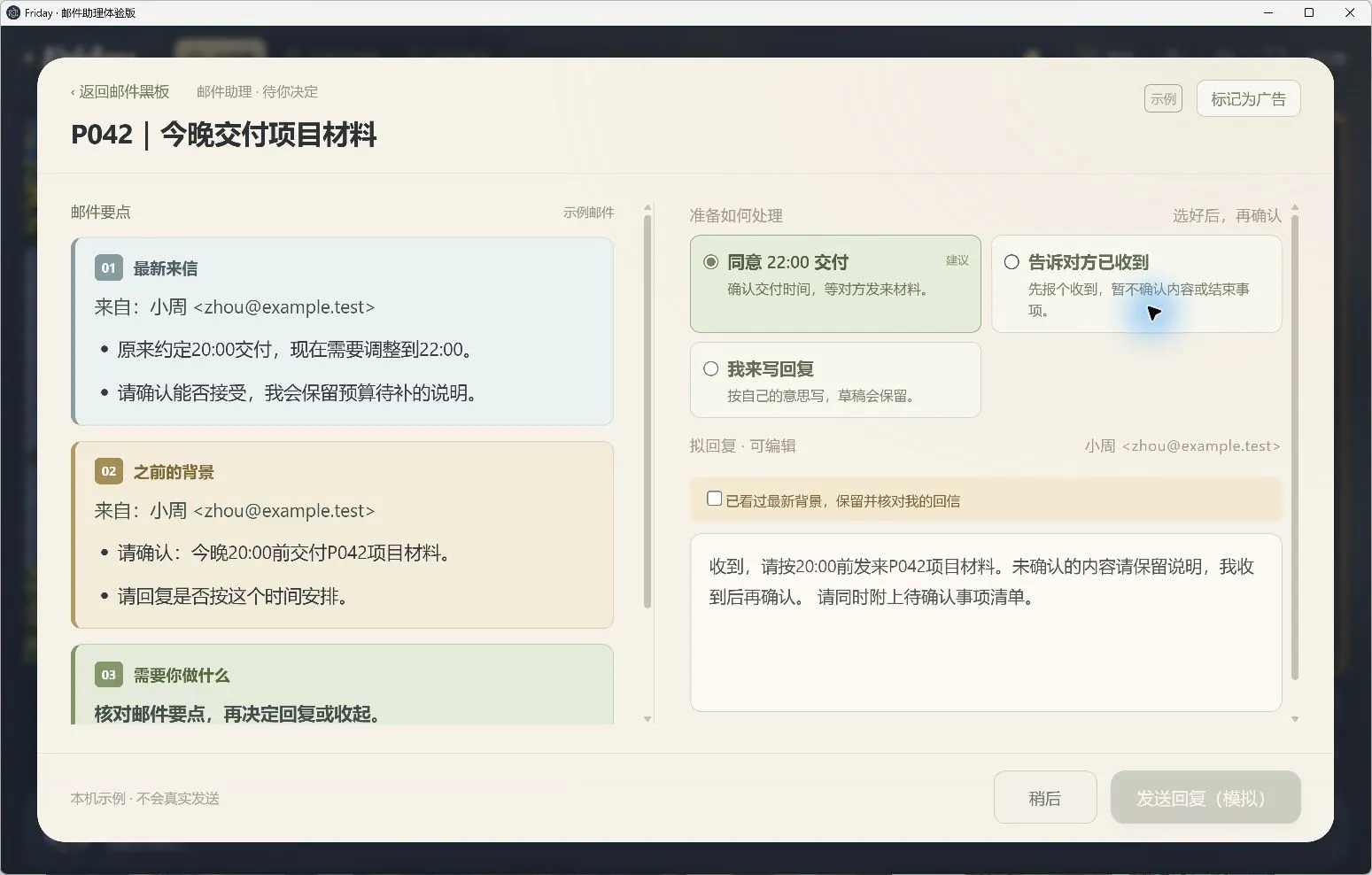Click the 邮件助理 · 待你决定 breadcrumb text
This screenshot has width=1372, height=875.
point(257,91)
